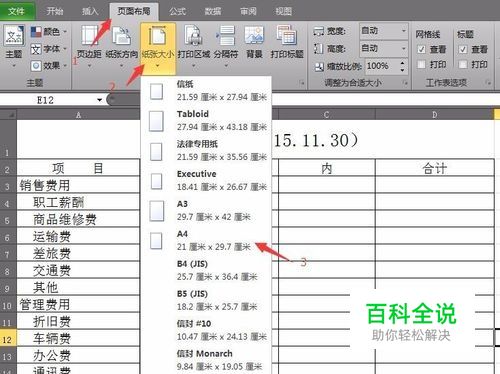This screenshot has width=500, height=374.
Task: Choose 信封 Monarch envelope size
Action: click(207, 360)
